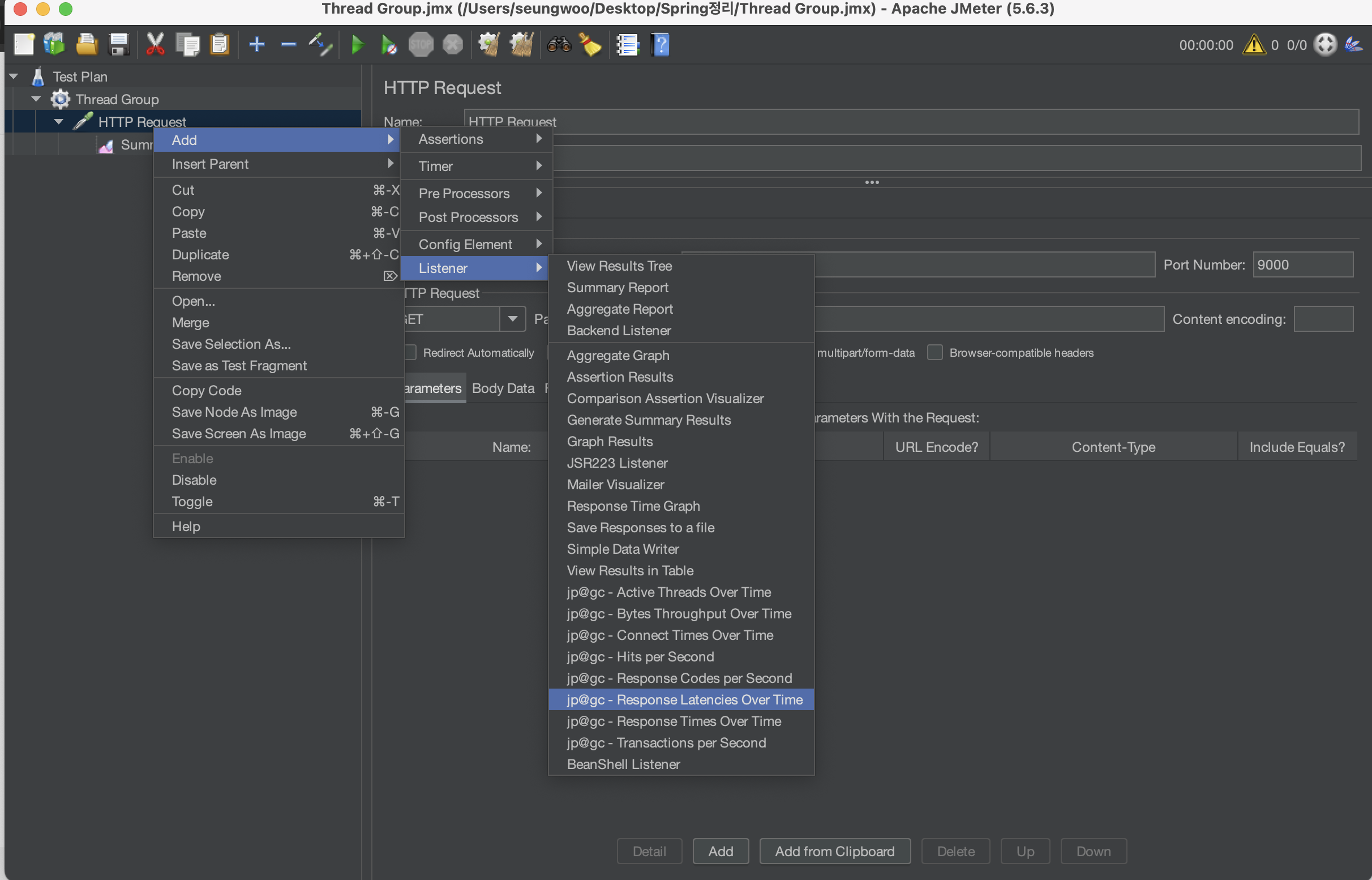Click the Function Helper list icon
1372x880 pixels.
[627, 45]
